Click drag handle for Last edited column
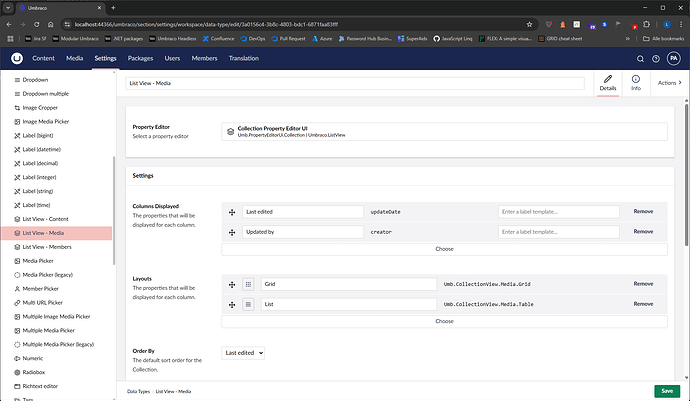 pos(232,212)
